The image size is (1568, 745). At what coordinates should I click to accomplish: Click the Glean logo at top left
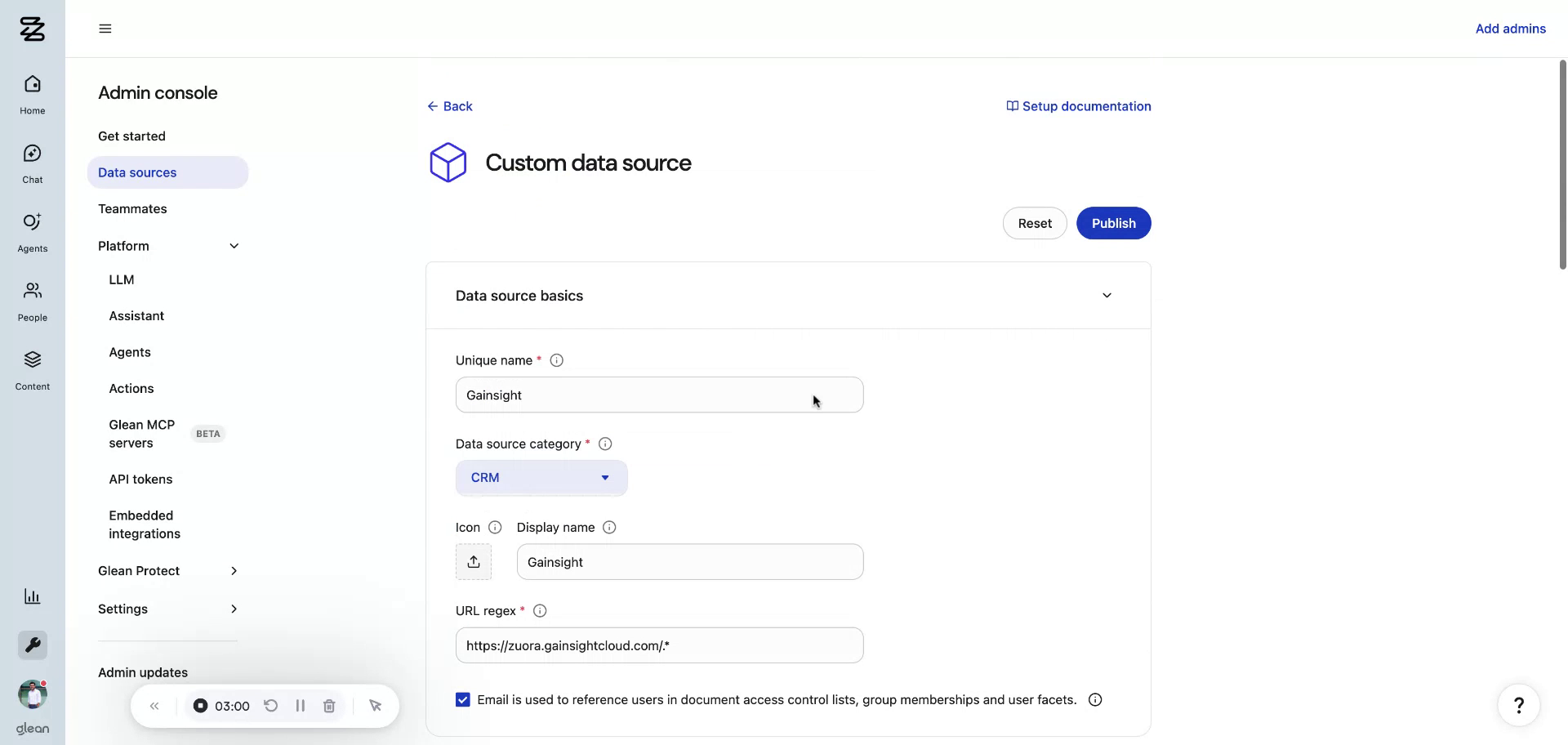click(x=32, y=29)
